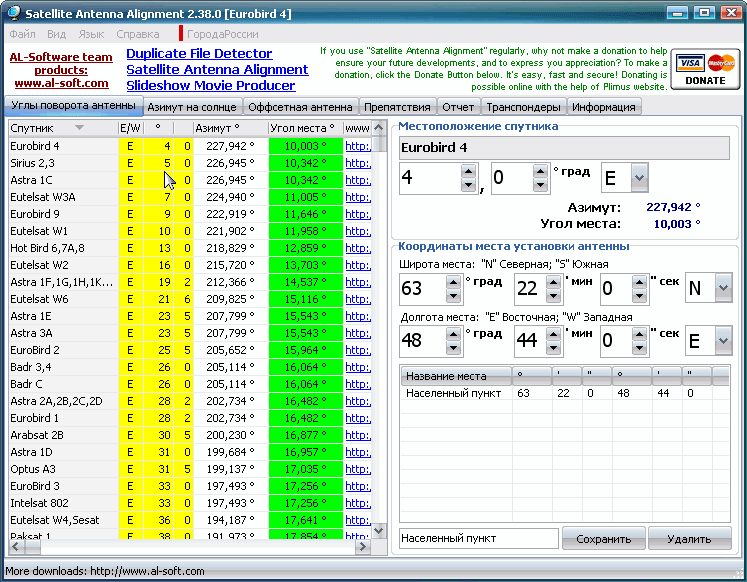Select Arabsat 2B satellite row

coord(191,435)
